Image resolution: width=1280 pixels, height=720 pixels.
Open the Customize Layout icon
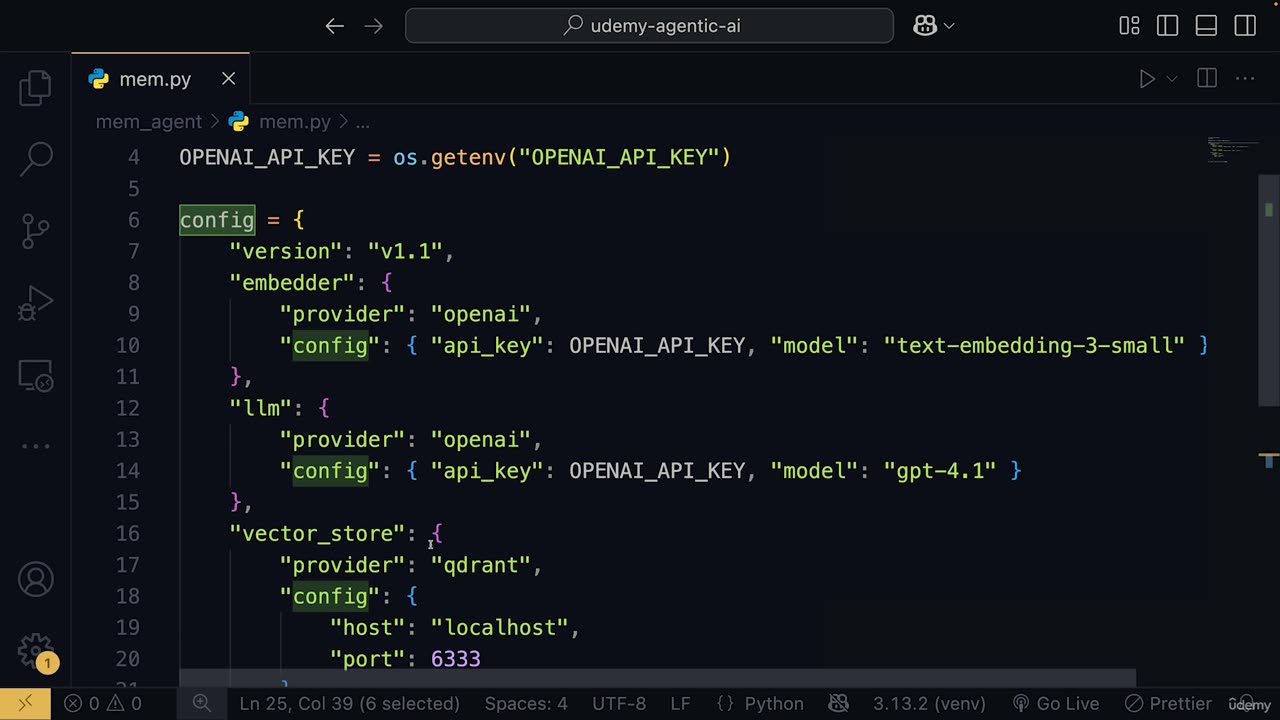1129,26
